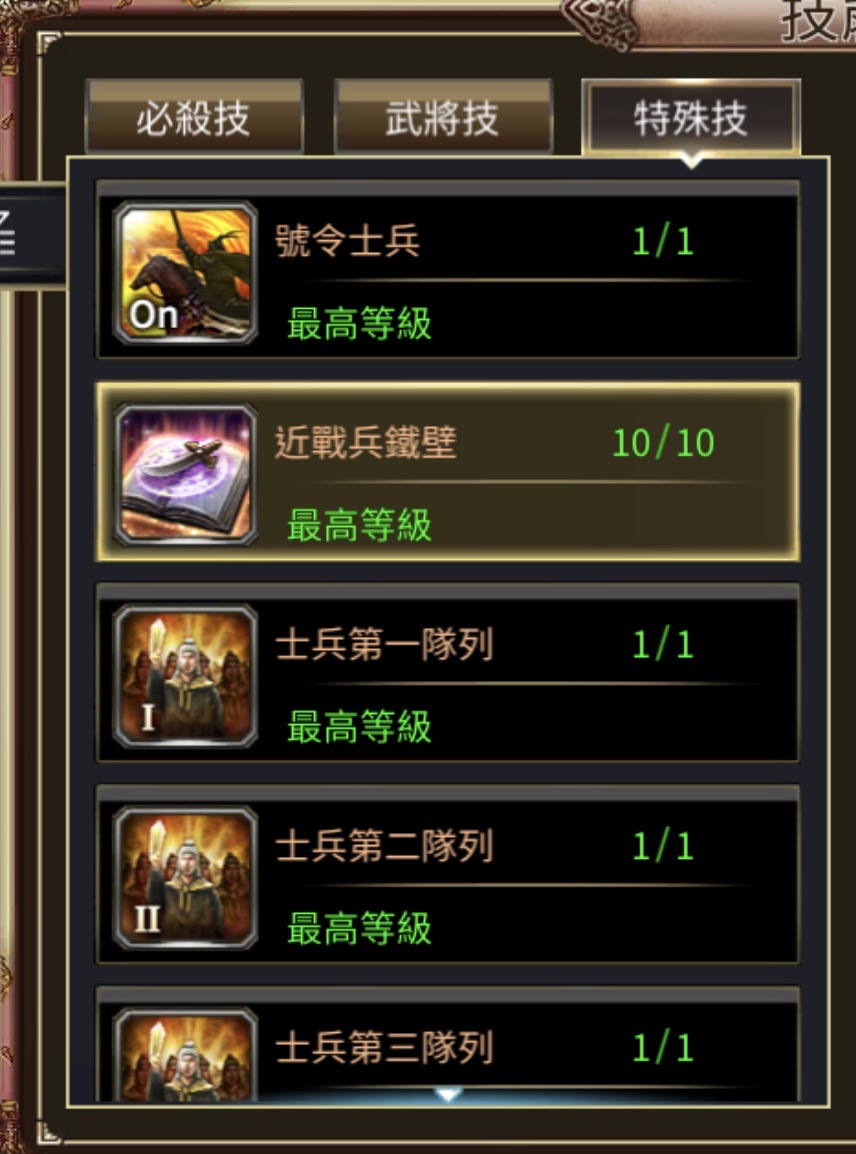Expand the list with the bottom down arrow

click(x=448, y=1094)
